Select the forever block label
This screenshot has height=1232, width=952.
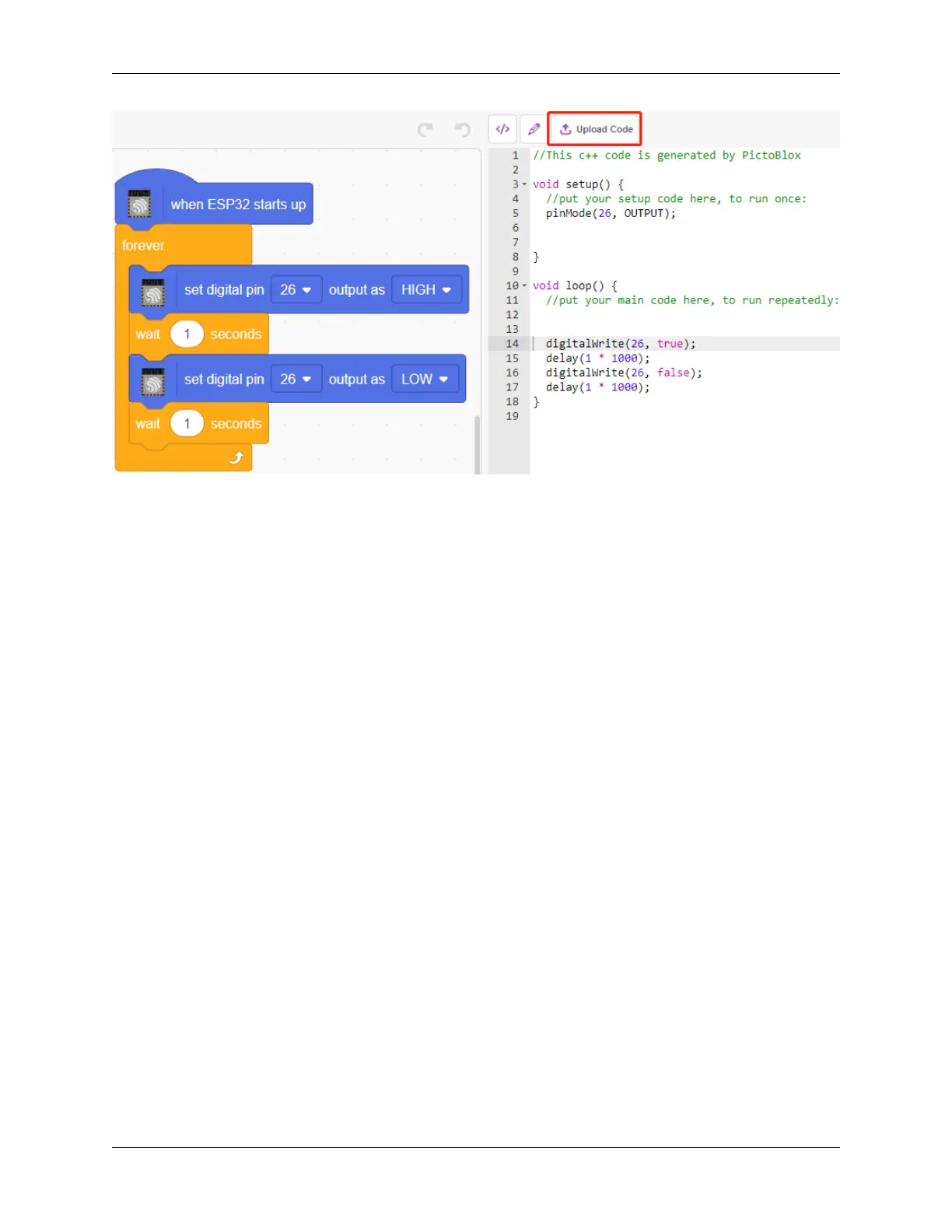pyautogui.click(x=143, y=245)
